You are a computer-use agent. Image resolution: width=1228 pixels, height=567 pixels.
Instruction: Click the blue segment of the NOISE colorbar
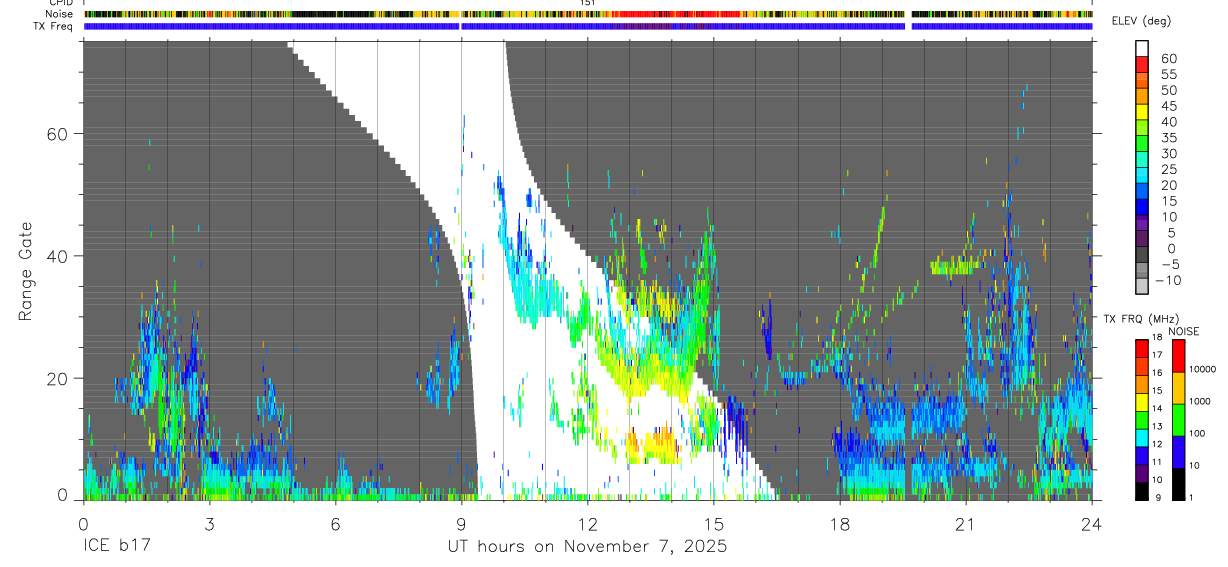[1179, 452]
